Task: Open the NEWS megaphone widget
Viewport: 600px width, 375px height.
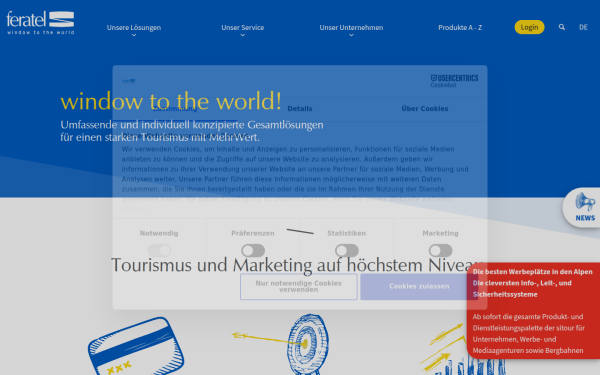Action: pyautogui.click(x=583, y=207)
